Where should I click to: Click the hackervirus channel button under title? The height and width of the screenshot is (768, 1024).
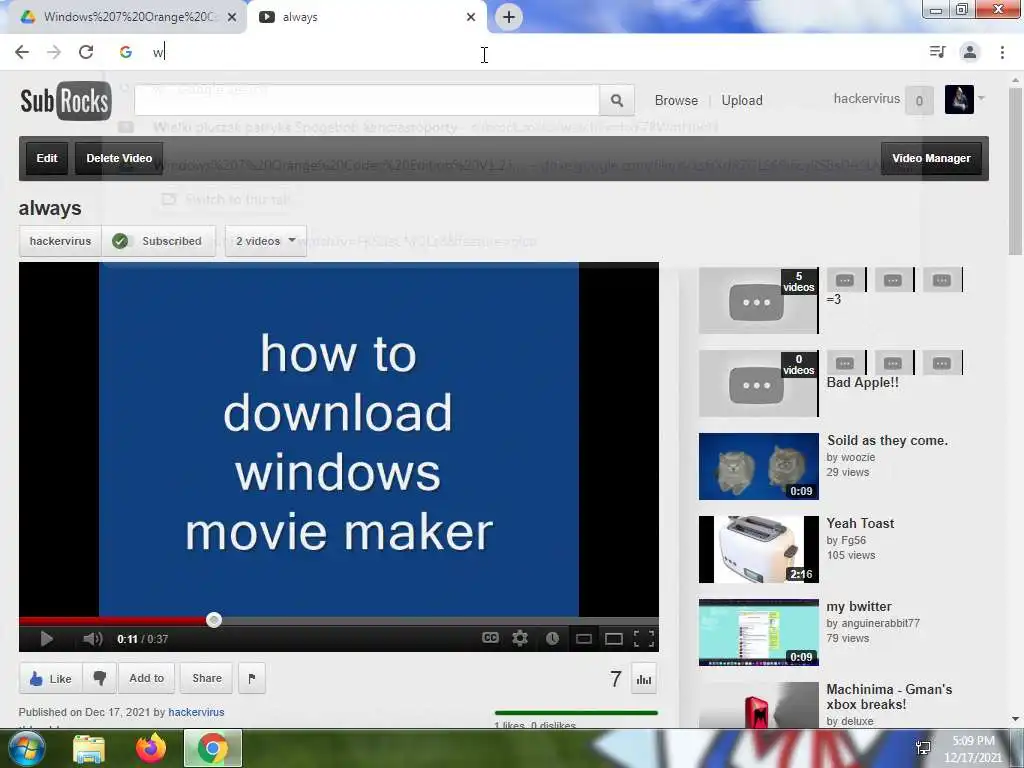[60, 241]
